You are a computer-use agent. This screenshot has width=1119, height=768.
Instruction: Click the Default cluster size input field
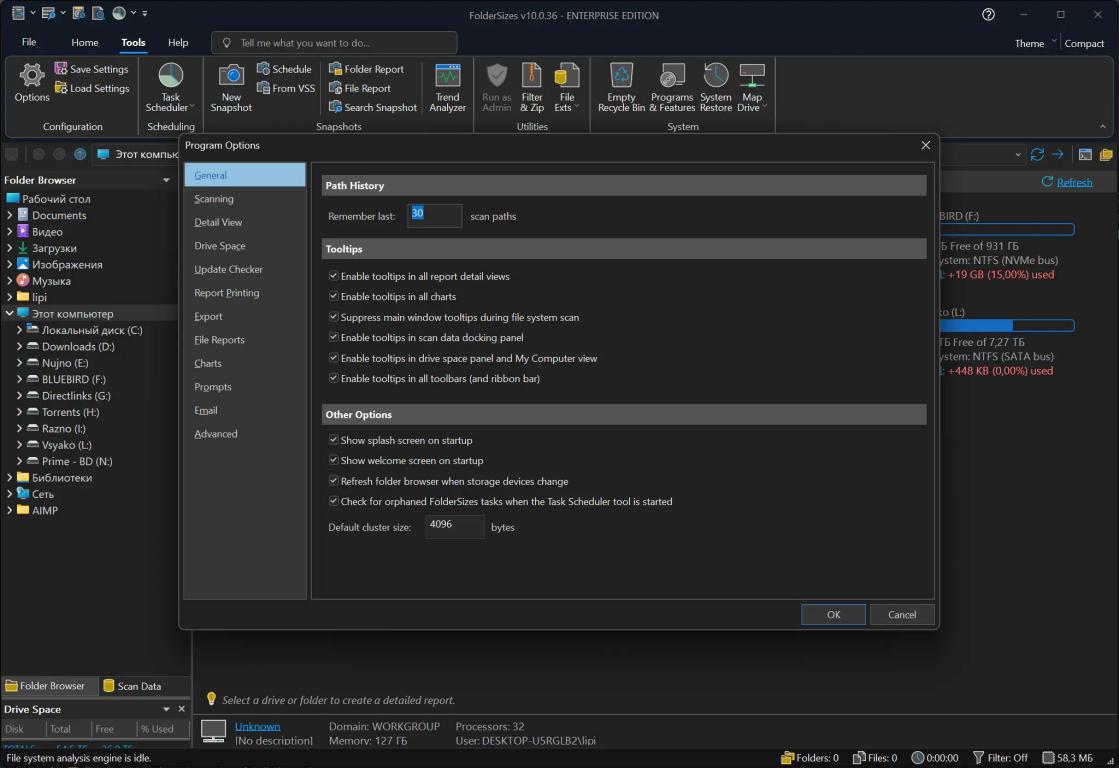454,526
